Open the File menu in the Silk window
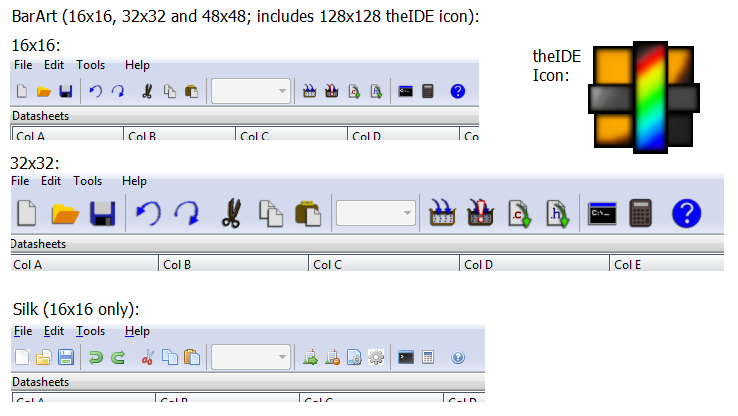This screenshot has height=416, width=738. click(x=24, y=331)
